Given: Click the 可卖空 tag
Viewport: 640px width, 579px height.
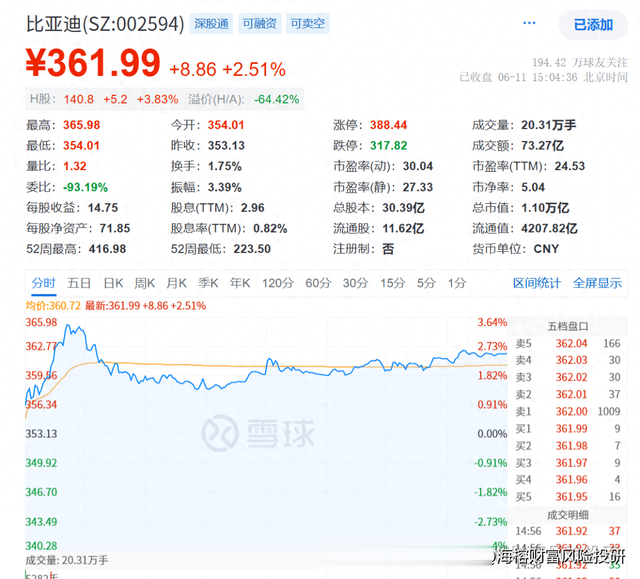Looking at the screenshot, I should [307, 24].
